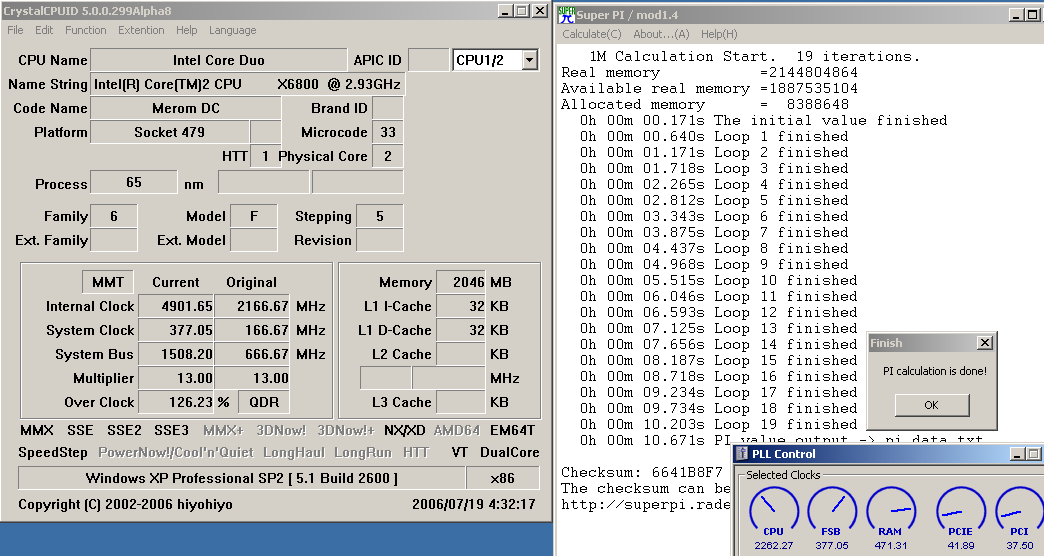Click the Multiplier current value 13.00

click(x=175, y=378)
